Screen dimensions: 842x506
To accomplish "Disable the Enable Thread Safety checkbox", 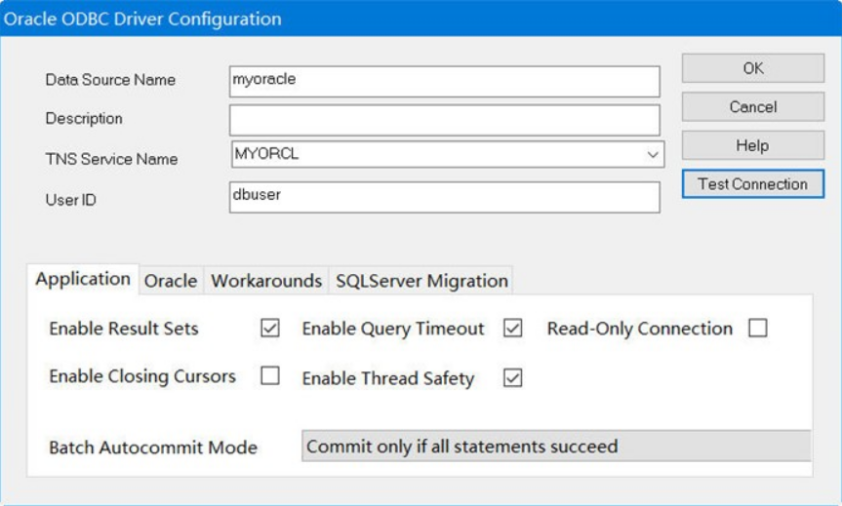I will (513, 378).
